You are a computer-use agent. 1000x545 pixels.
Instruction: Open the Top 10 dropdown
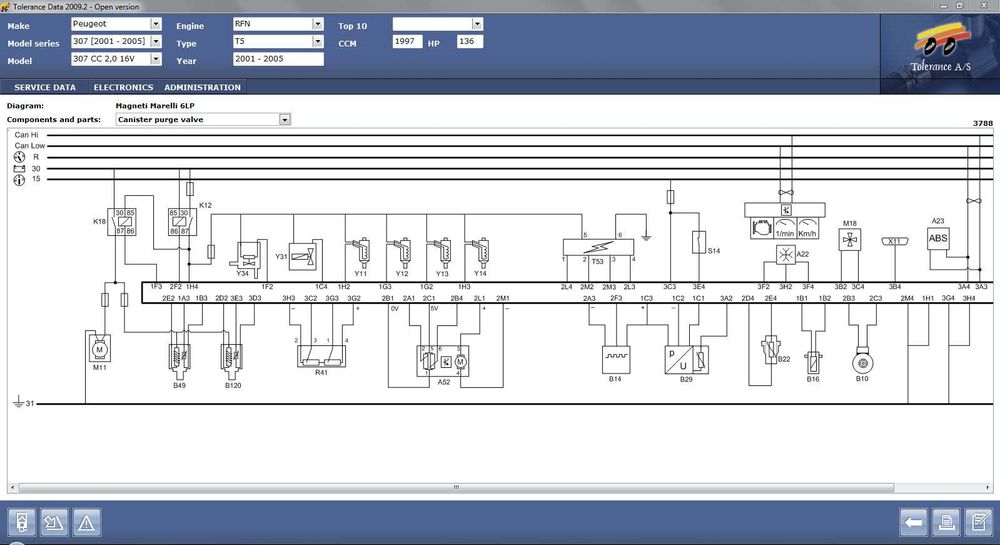tap(477, 24)
